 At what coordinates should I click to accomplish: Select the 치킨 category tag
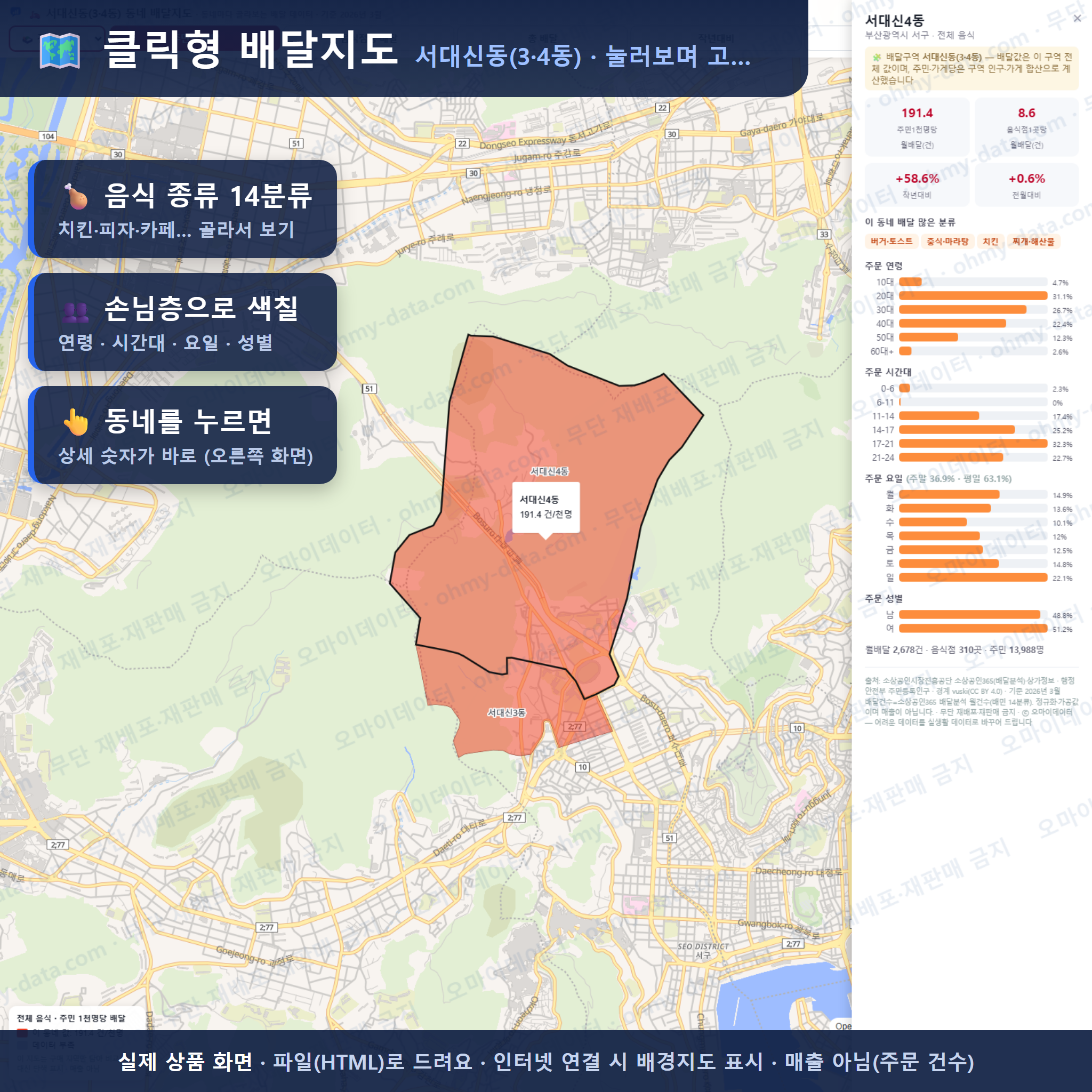pos(990,242)
